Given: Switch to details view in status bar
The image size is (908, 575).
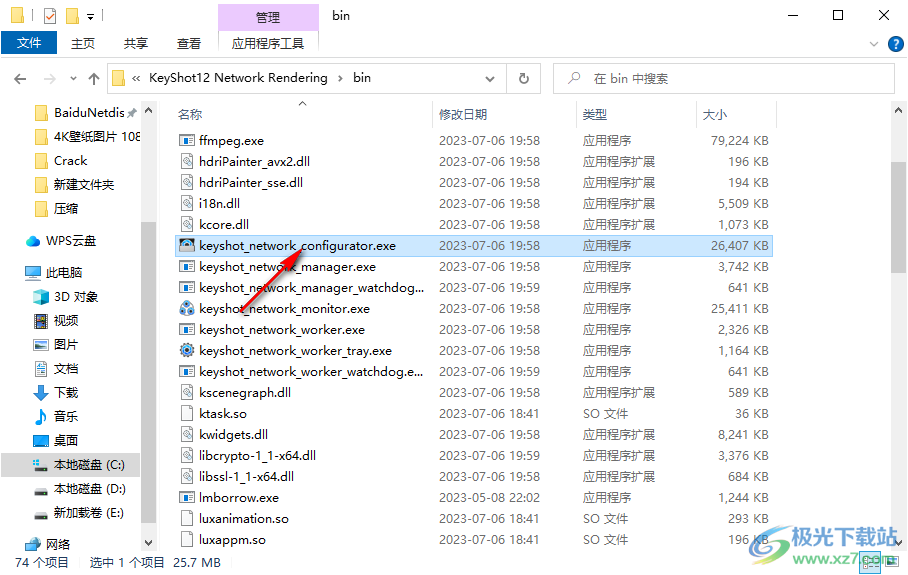Looking at the screenshot, I should (870, 562).
